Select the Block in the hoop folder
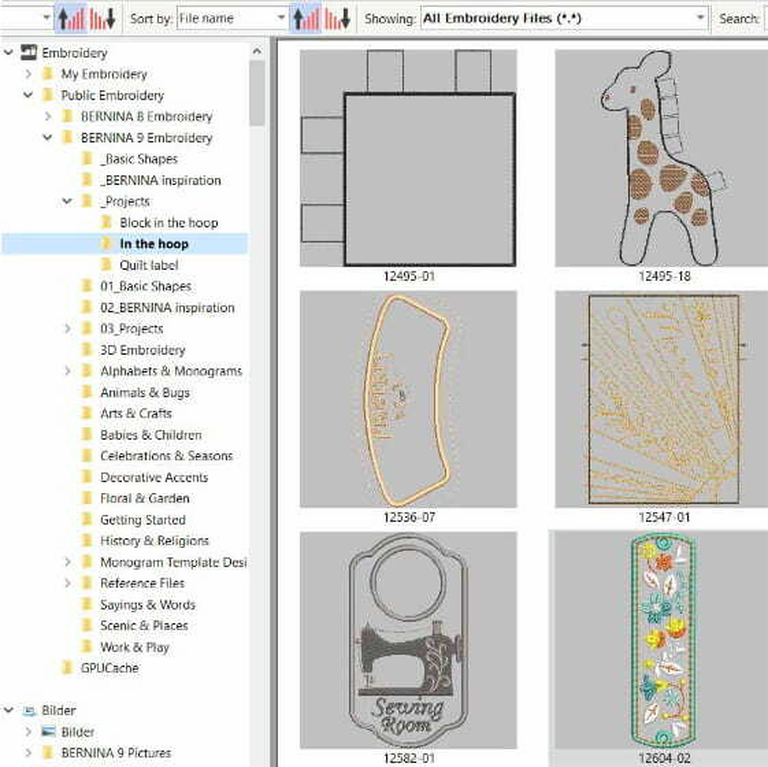This screenshot has height=767, width=768. tap(168, 223)
